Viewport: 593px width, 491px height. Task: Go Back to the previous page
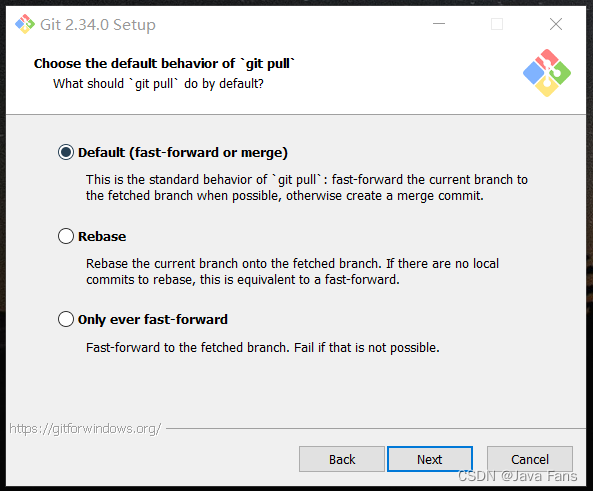(x=342, y=459)
